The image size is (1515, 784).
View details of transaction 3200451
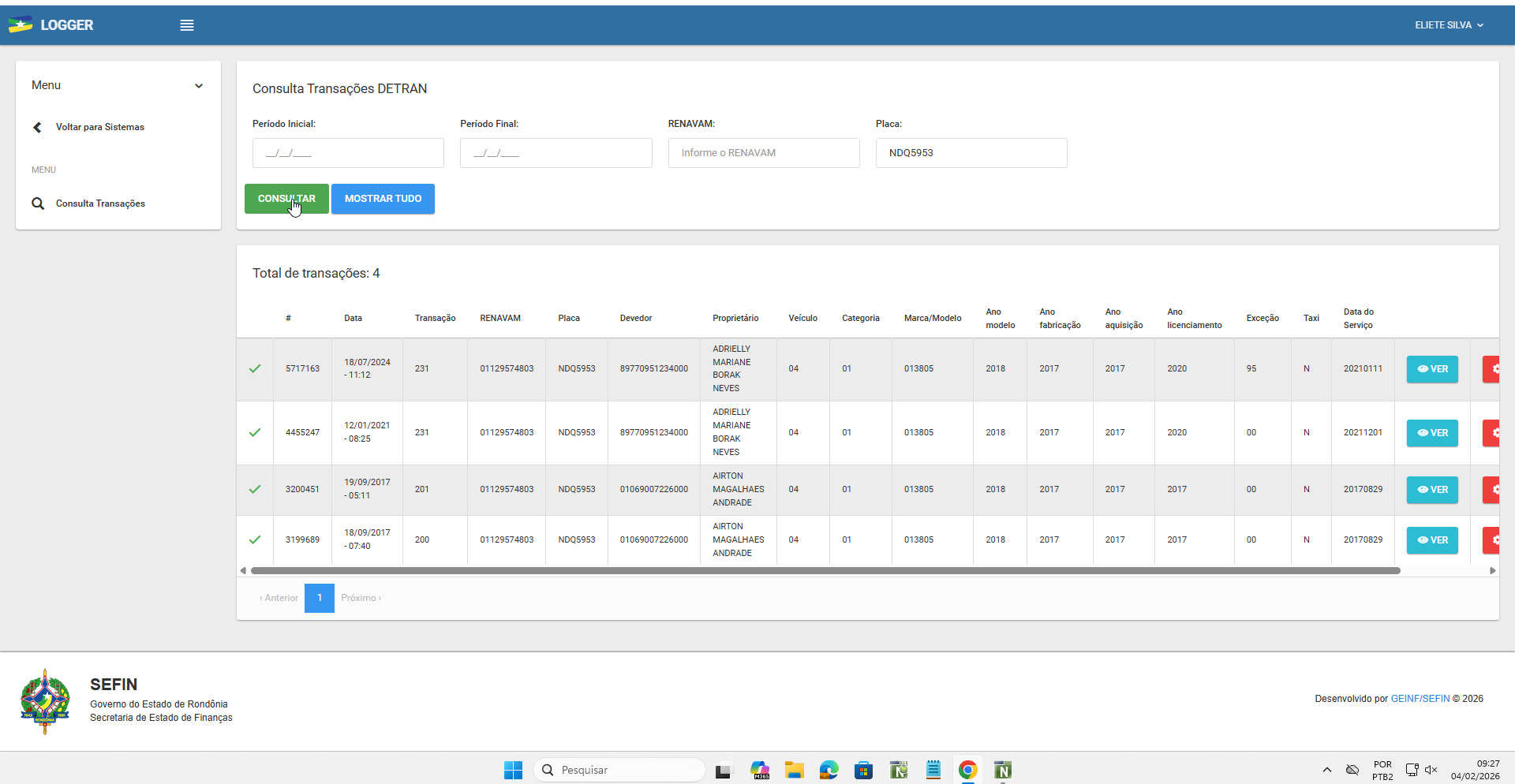click(x=1432, y=490)
